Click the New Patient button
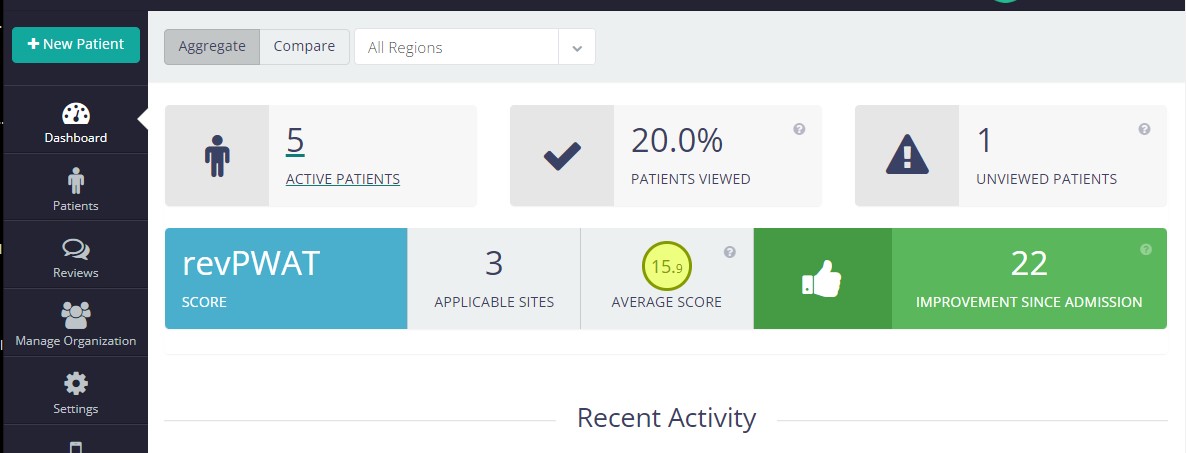 tap(76, 45)
